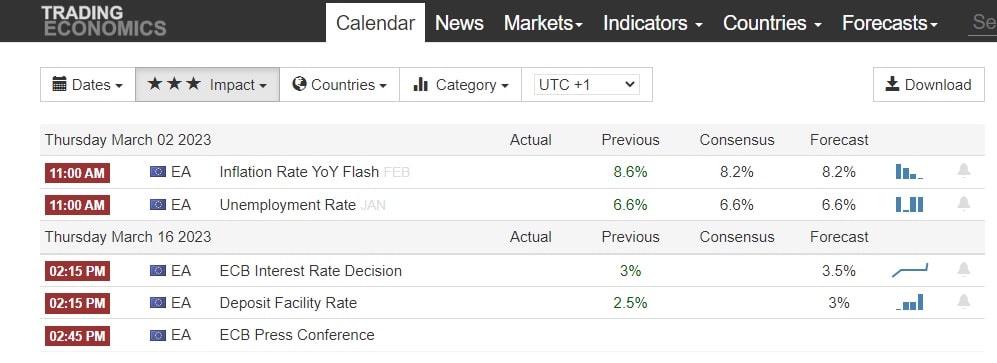Image resolution: width=997 pixels, height=363 pixels.
Task: Toggle alert bell for Inflation Rate YoY Flash
Action: click(964, 170)
